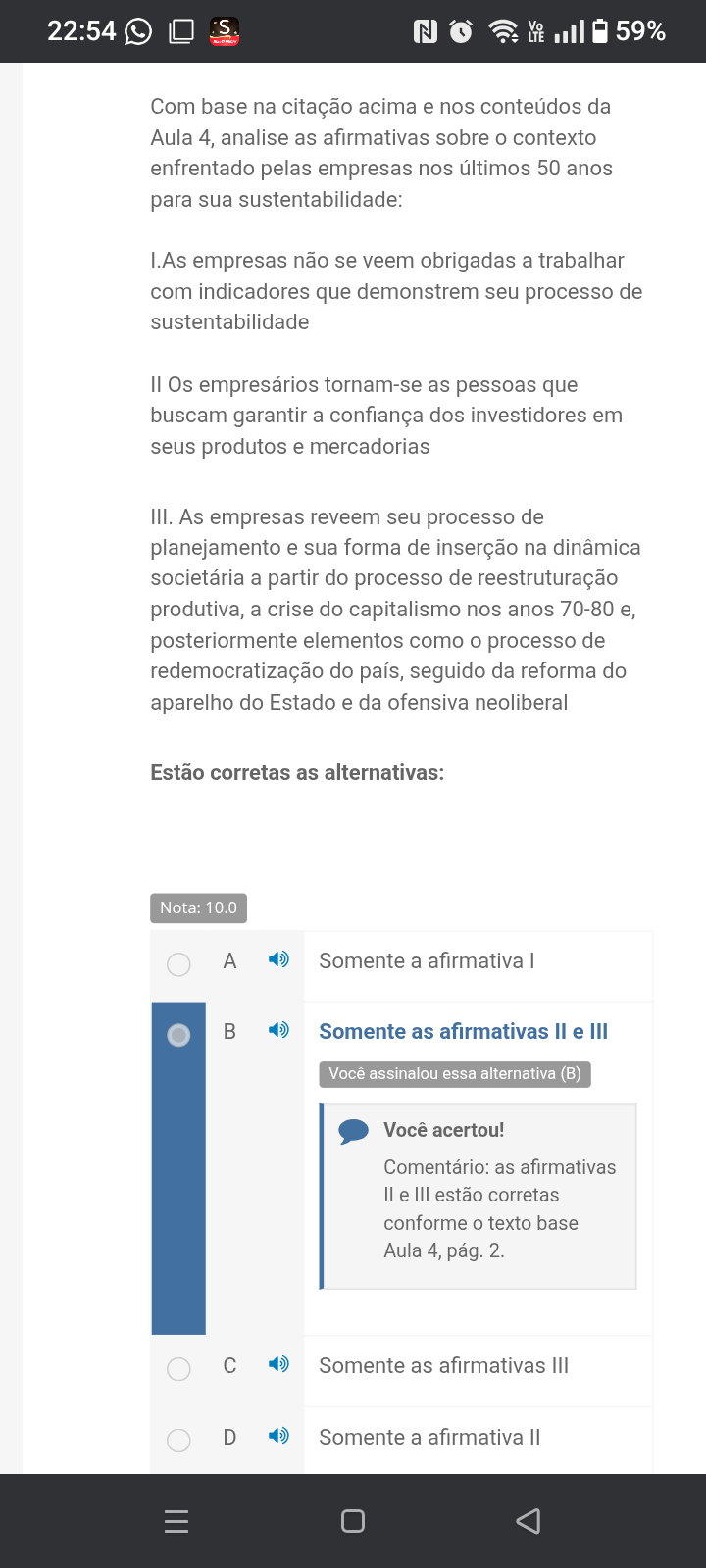
Task: Play audio for alternative B
Action: coord(278,1030)
